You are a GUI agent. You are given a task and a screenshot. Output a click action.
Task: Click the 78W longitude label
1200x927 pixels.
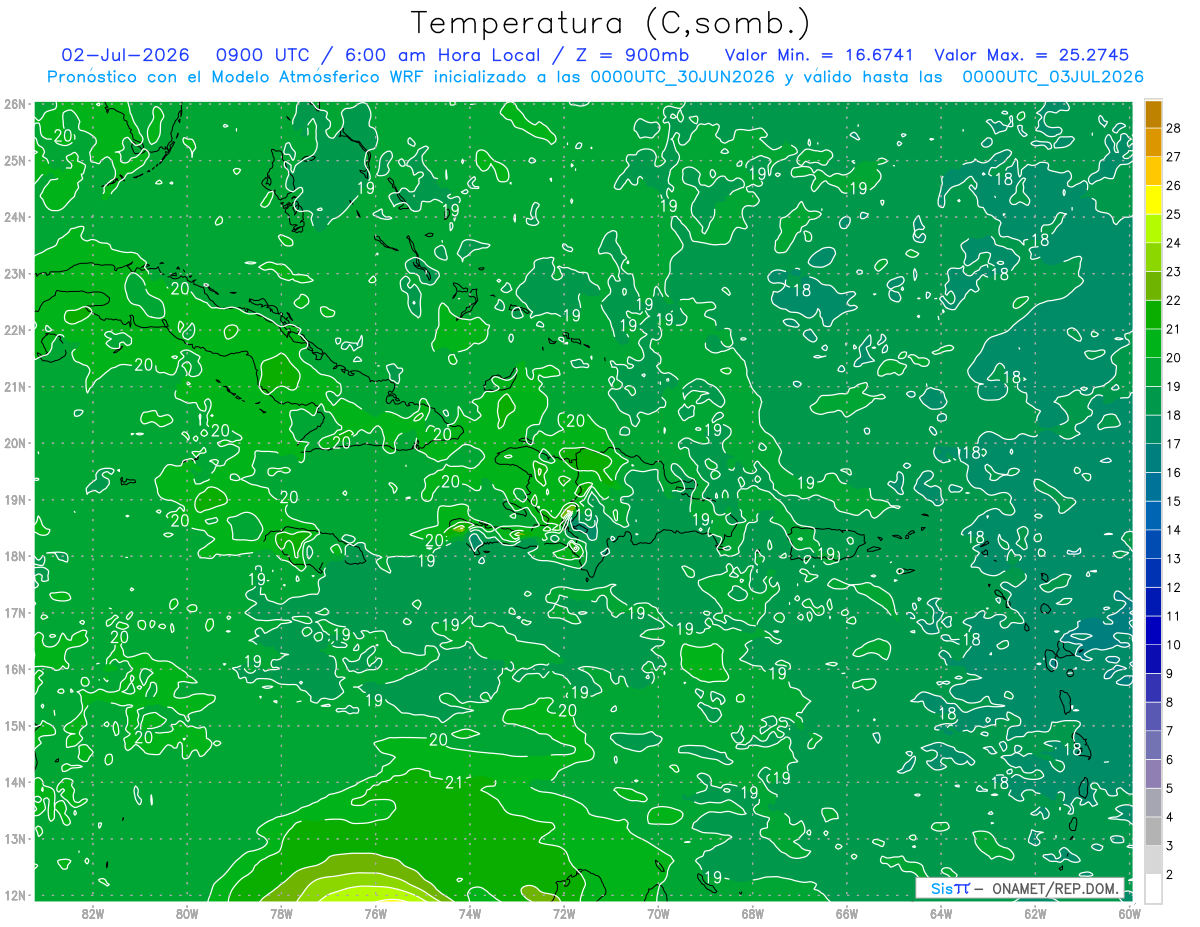coord(281,912)
